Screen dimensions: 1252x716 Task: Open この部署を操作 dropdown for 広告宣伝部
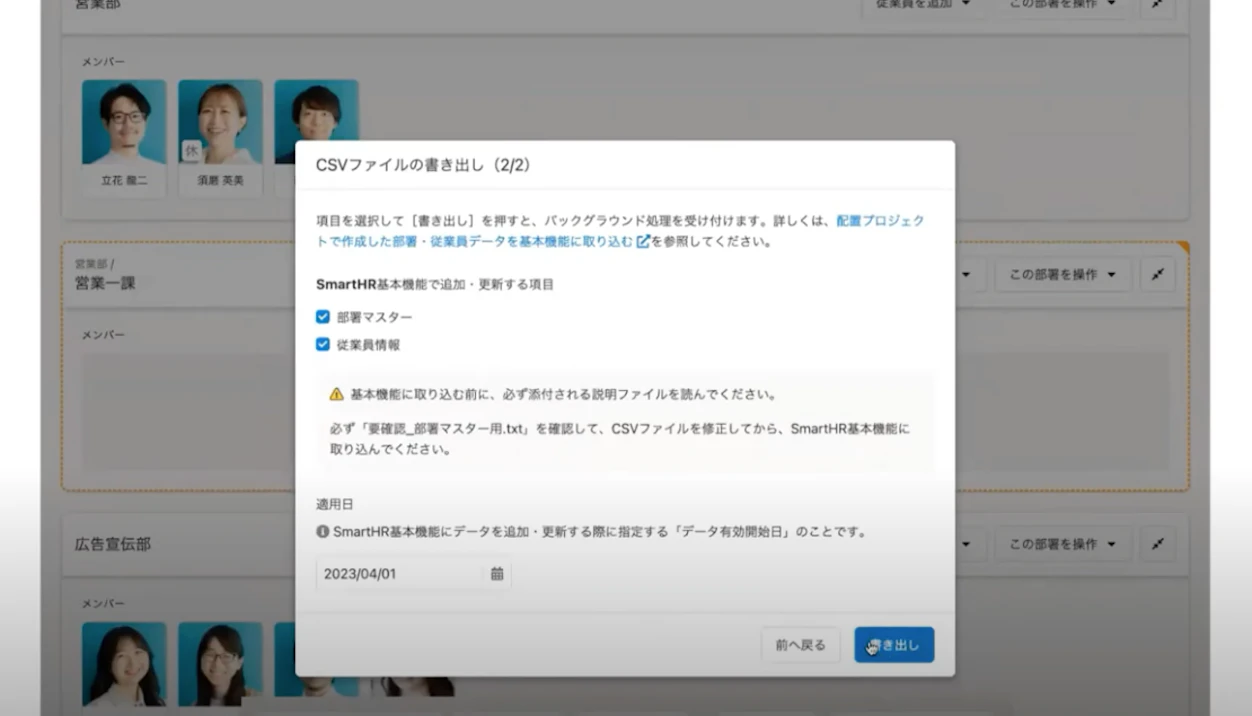pos(1062,544)
